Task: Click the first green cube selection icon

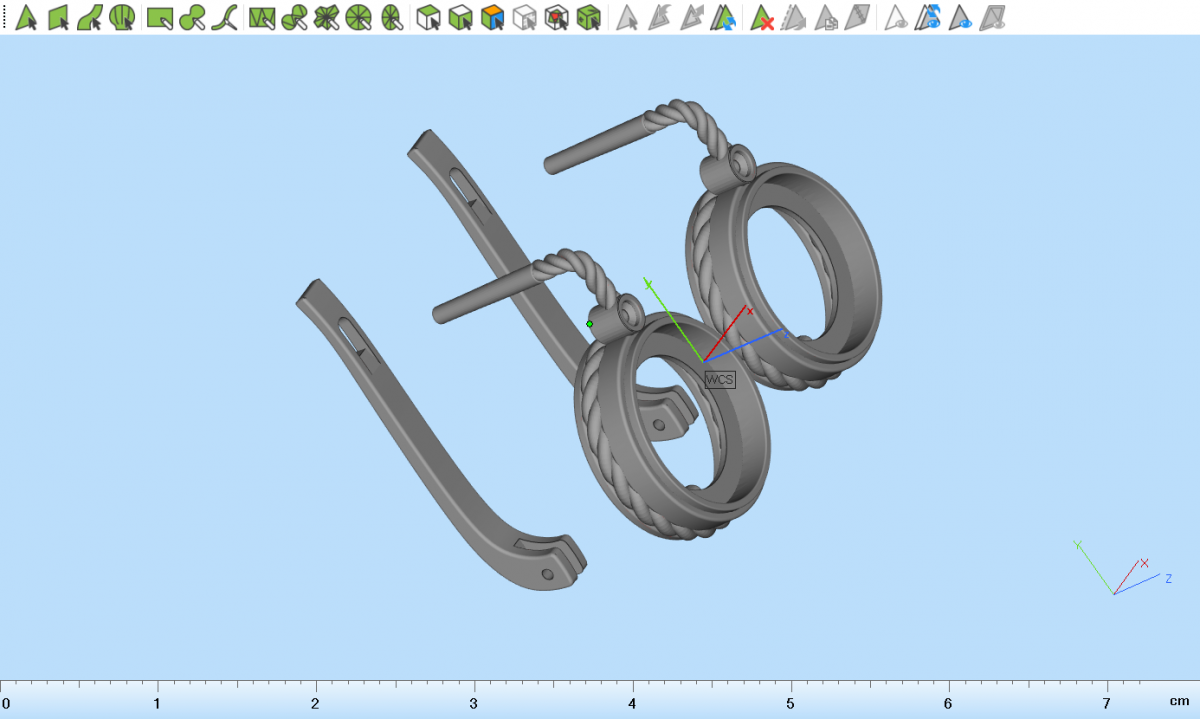Action: click(429, 17)
